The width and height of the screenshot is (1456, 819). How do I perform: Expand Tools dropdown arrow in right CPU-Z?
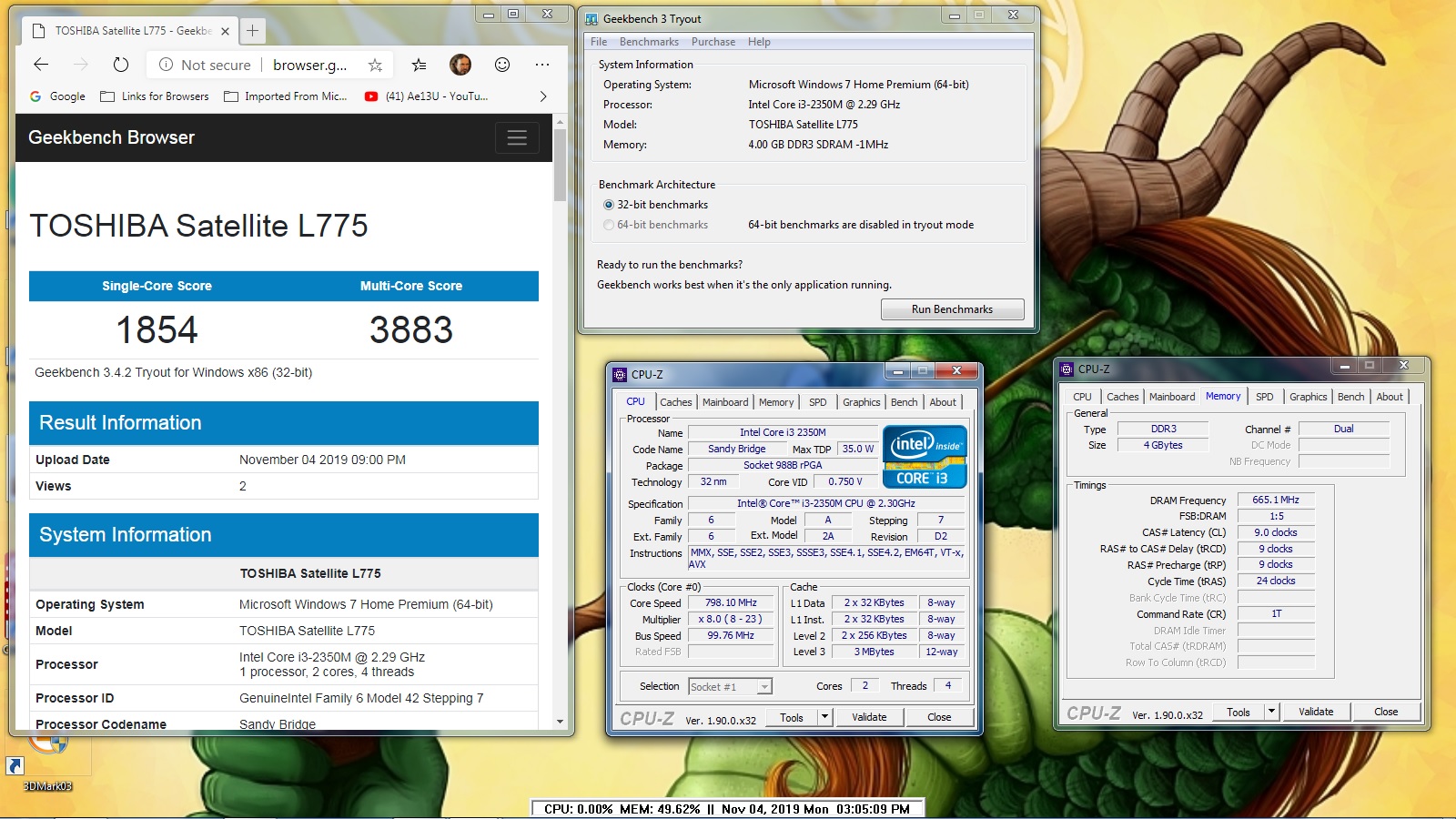point(1271,712)
